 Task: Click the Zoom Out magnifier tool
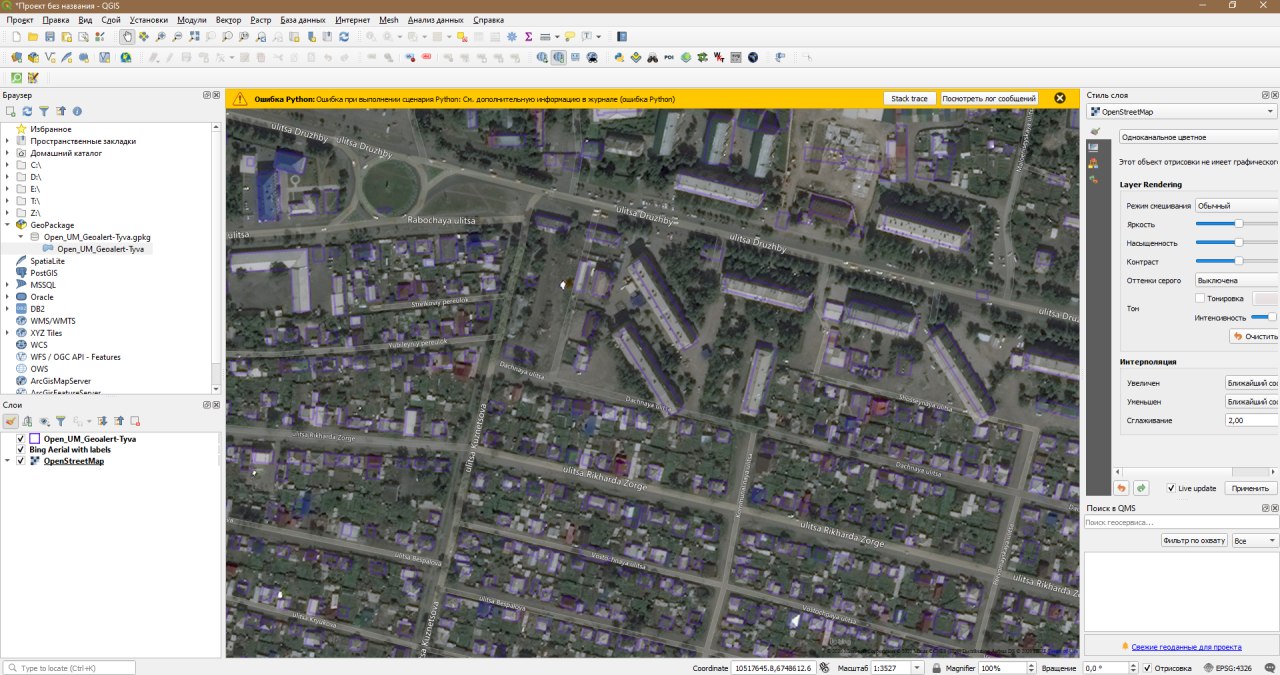[x=177, y=37]
